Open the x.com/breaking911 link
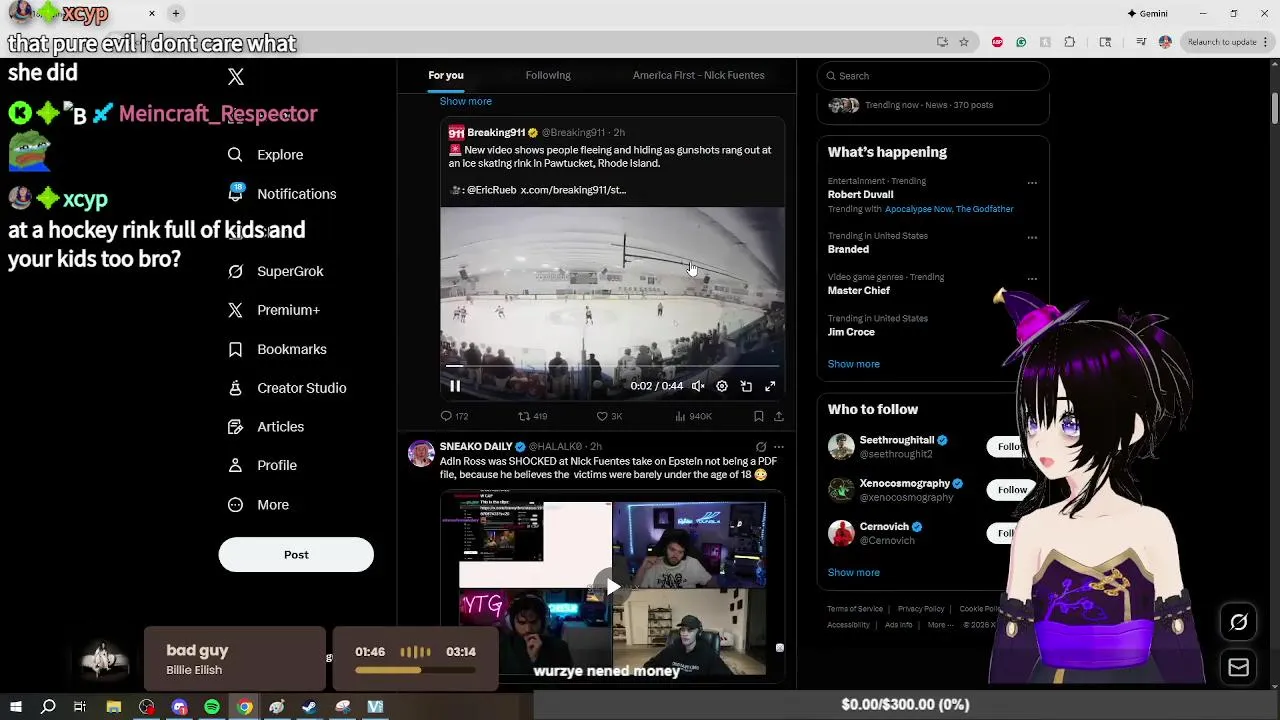This screenshot has height=720, width=1280. click(573, 190)
